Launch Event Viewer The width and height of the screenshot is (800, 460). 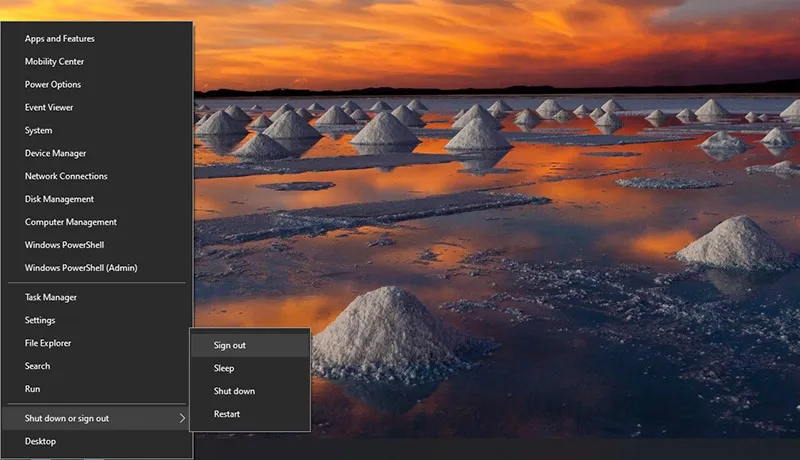pos(49,108)
